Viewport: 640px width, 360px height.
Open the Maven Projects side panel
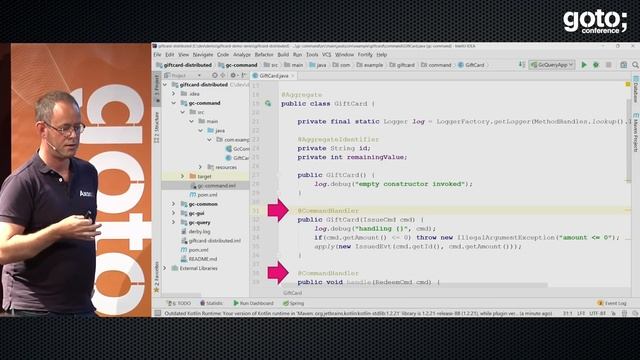[636, 132]
